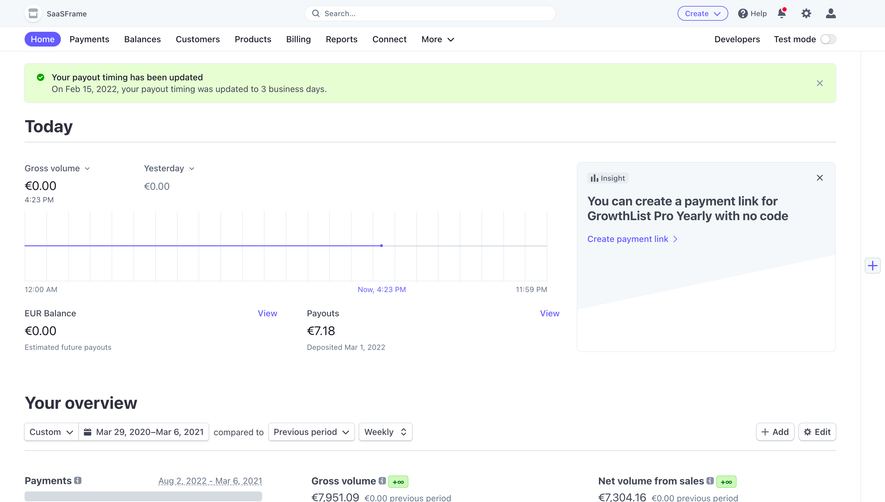Open the Gross volume metric dropdown
Viewport: 885px width, 502px height.
[57, 168]
